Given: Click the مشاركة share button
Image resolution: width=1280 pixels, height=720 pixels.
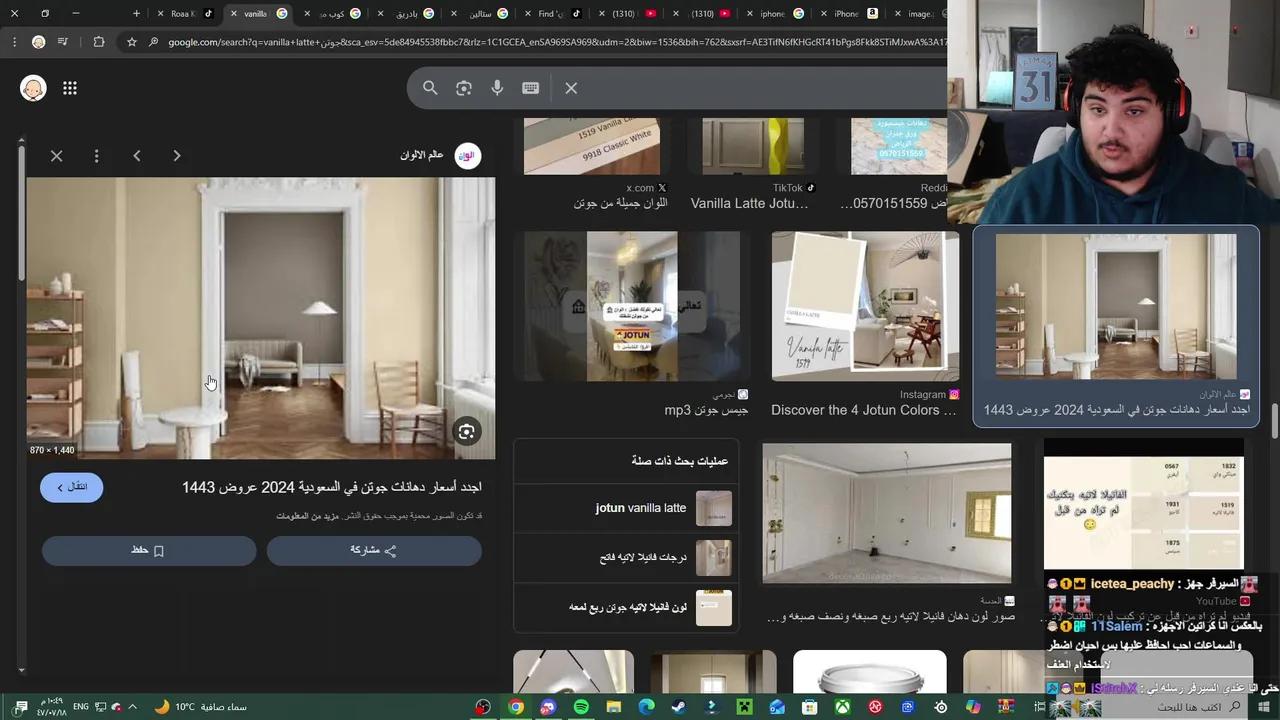Looking at the screenshot, I should [x=374, y=550].
